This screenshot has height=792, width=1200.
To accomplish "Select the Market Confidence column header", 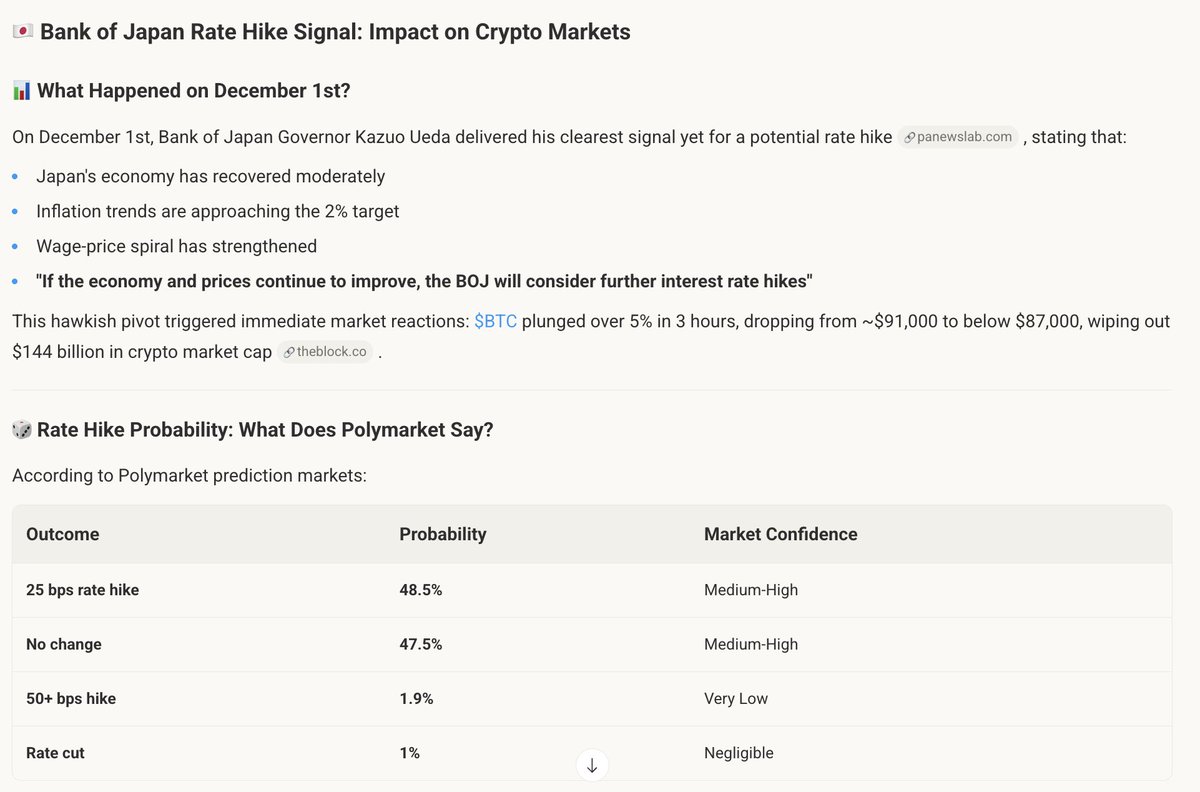I will coord(780,534).
